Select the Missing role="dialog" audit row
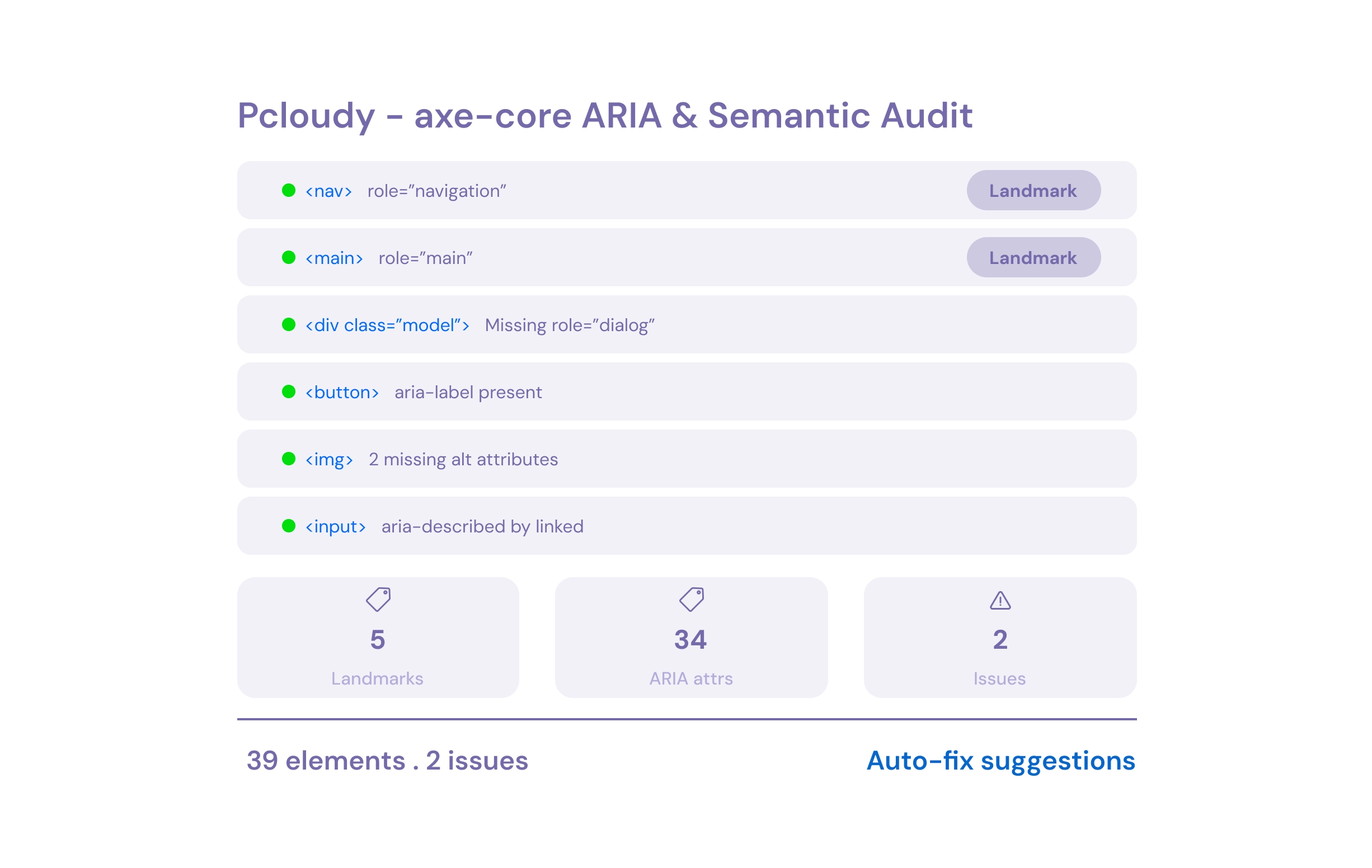 tap(569, 325)
